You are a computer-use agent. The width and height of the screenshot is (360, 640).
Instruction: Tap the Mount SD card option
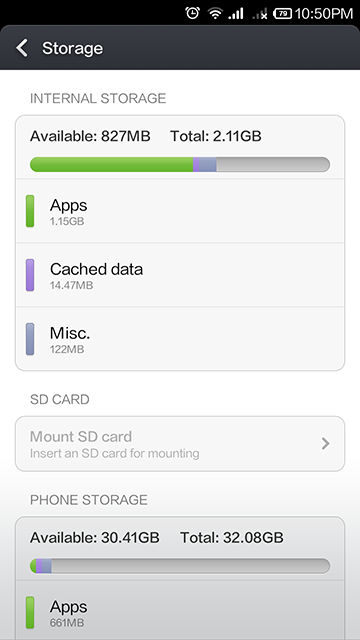point(180,444)
